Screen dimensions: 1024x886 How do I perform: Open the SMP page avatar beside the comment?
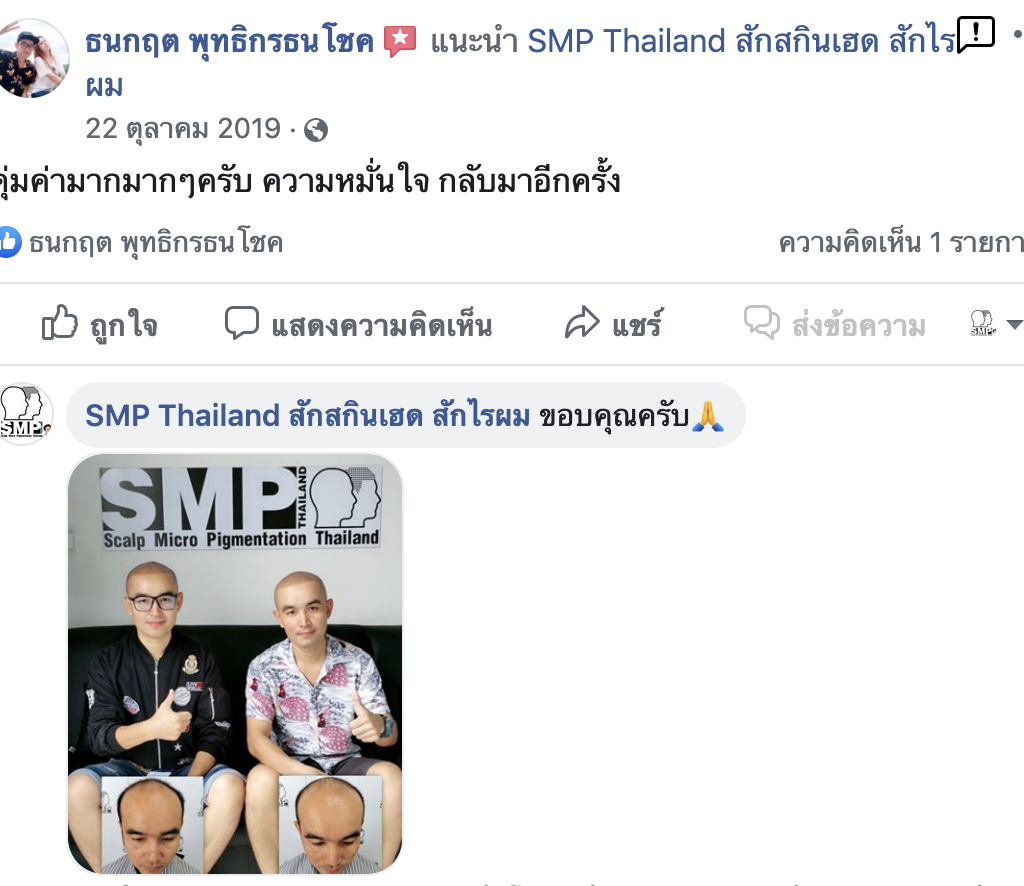pyautogui.click(x=25, y=414)
